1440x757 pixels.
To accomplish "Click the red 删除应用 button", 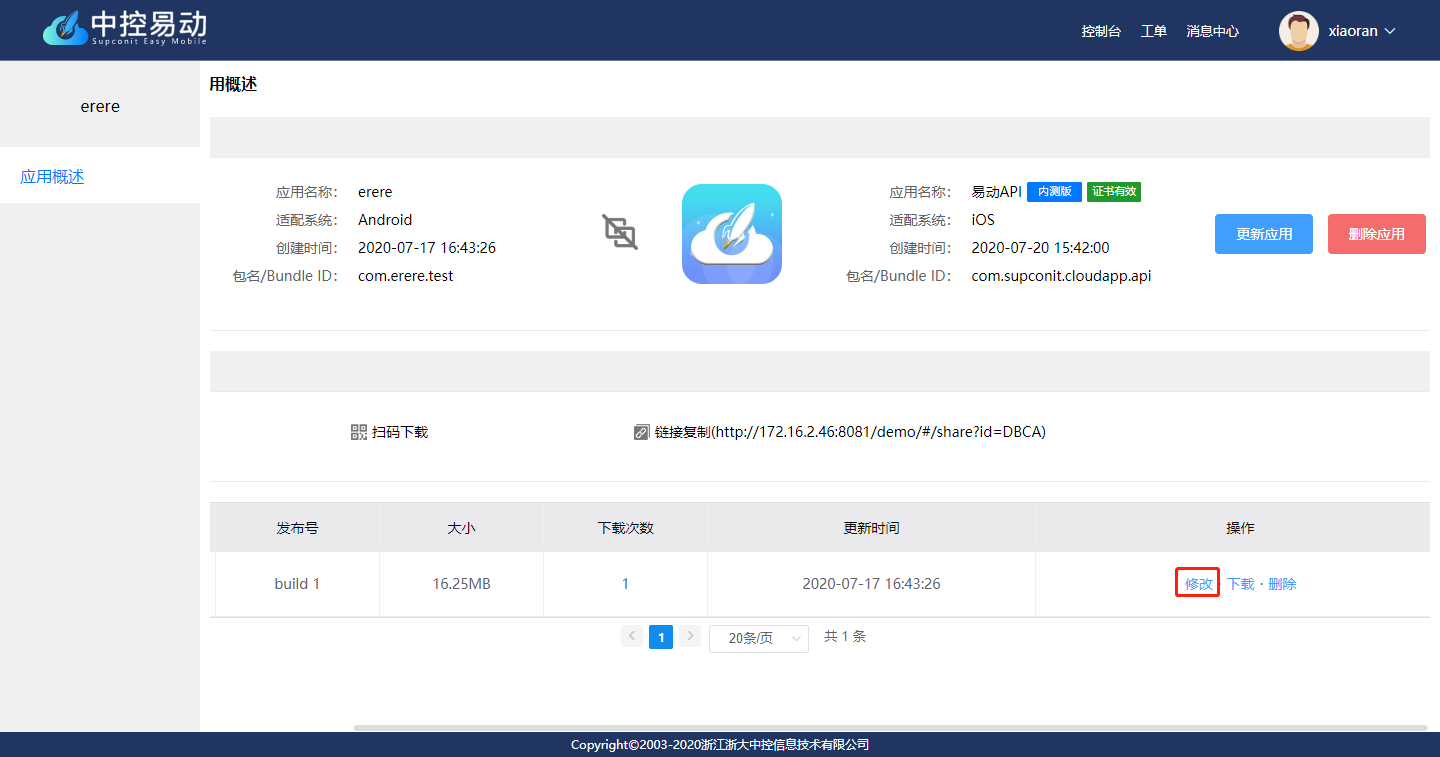I will (x=1377, y=234).
